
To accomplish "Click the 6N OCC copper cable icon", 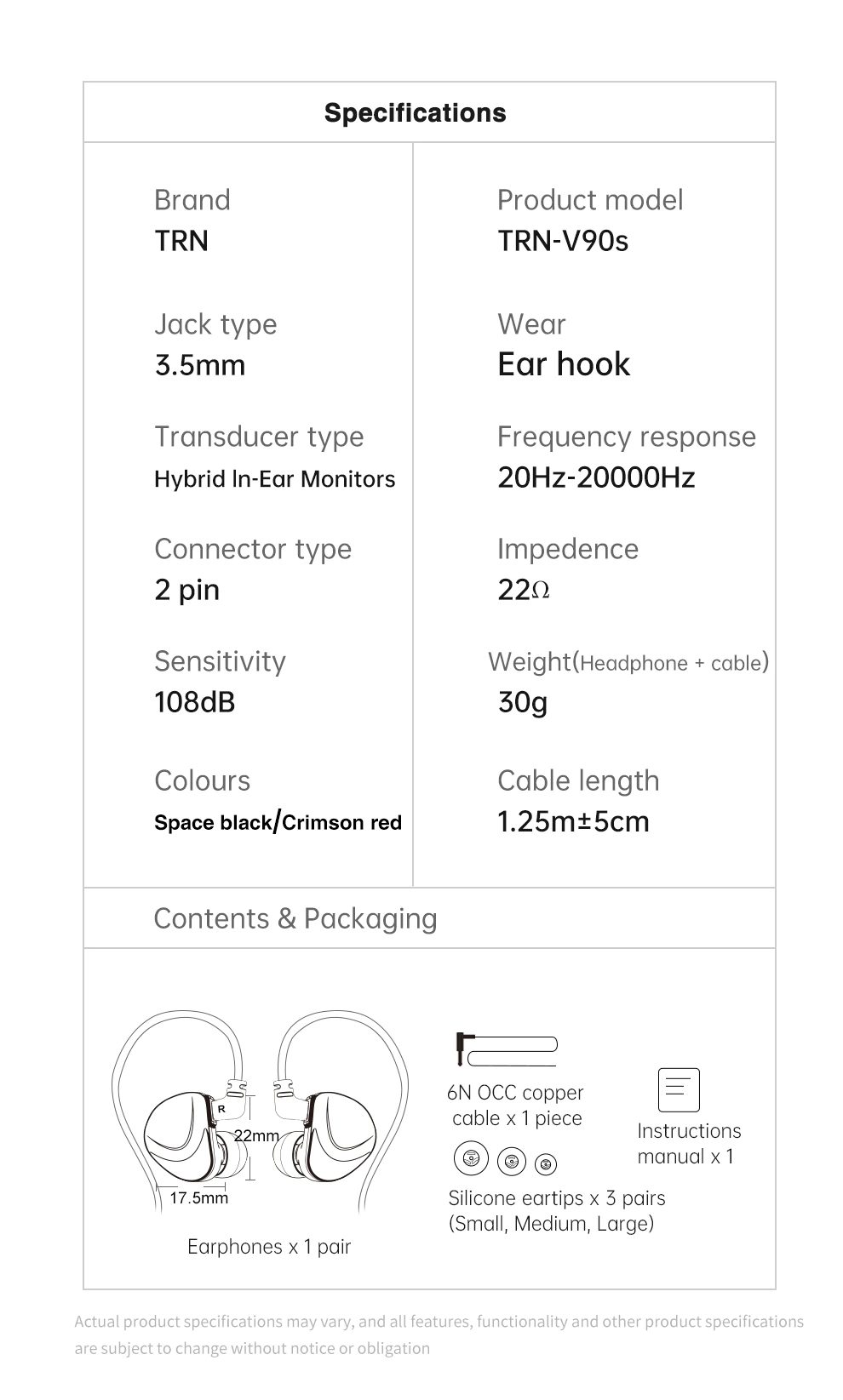I will [x=506, y=1049].
